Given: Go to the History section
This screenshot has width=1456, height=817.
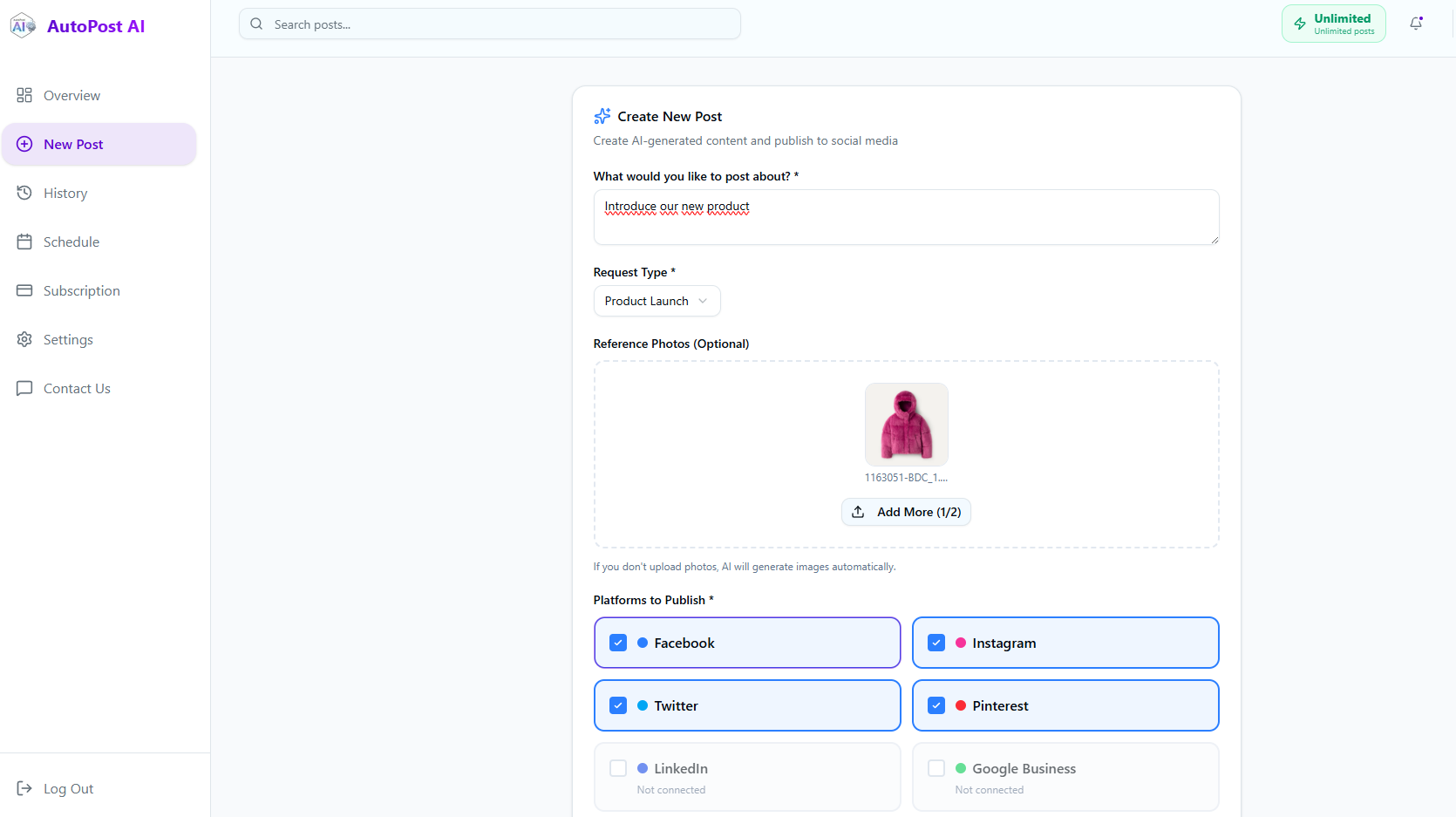Looking at the screenshot, I should [65, 193].
